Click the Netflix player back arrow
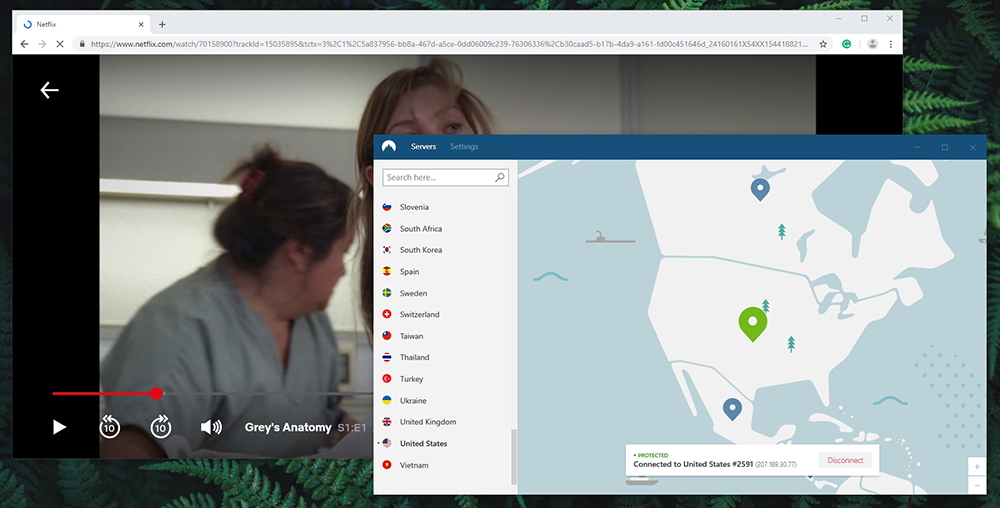The image size is (1000, 508). click(x=50, y=90)
